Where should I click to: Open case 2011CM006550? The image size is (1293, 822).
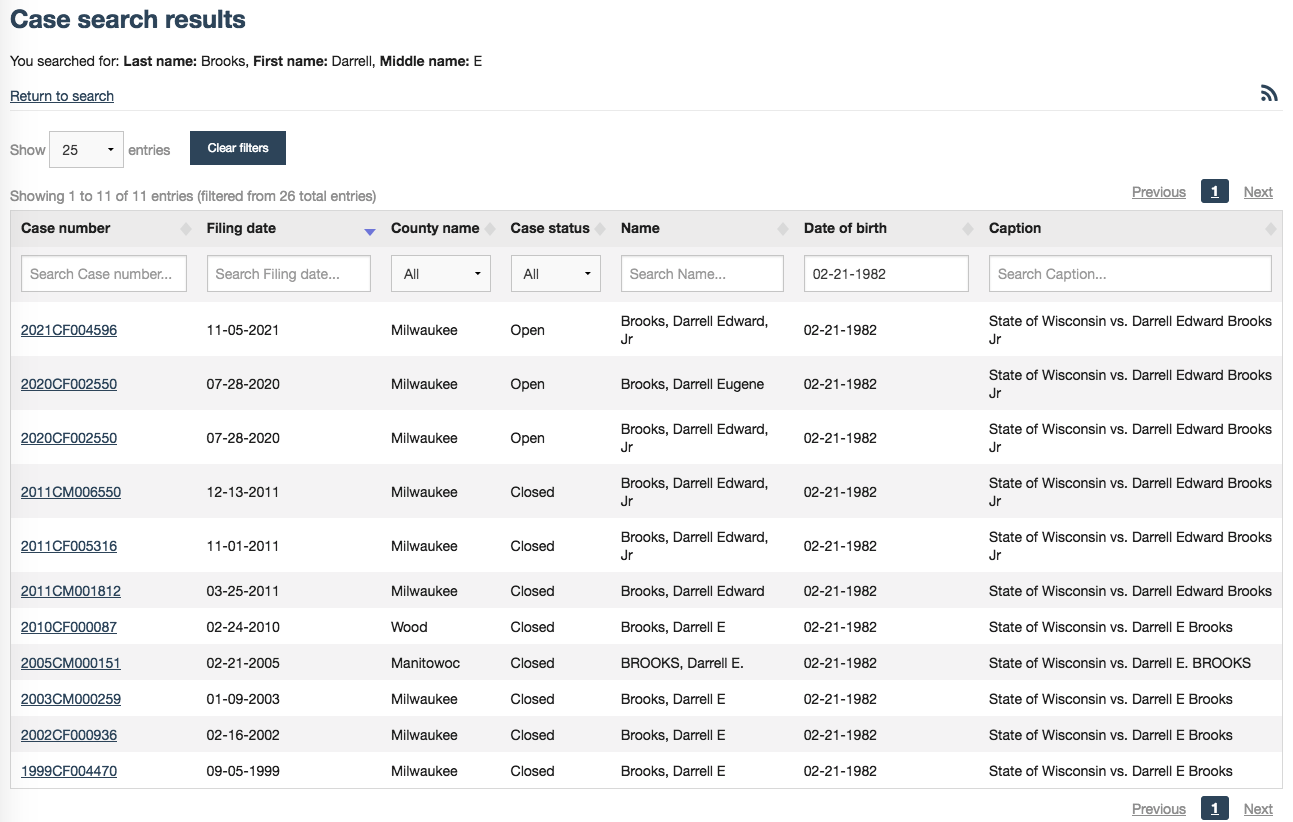coord(71,492)
